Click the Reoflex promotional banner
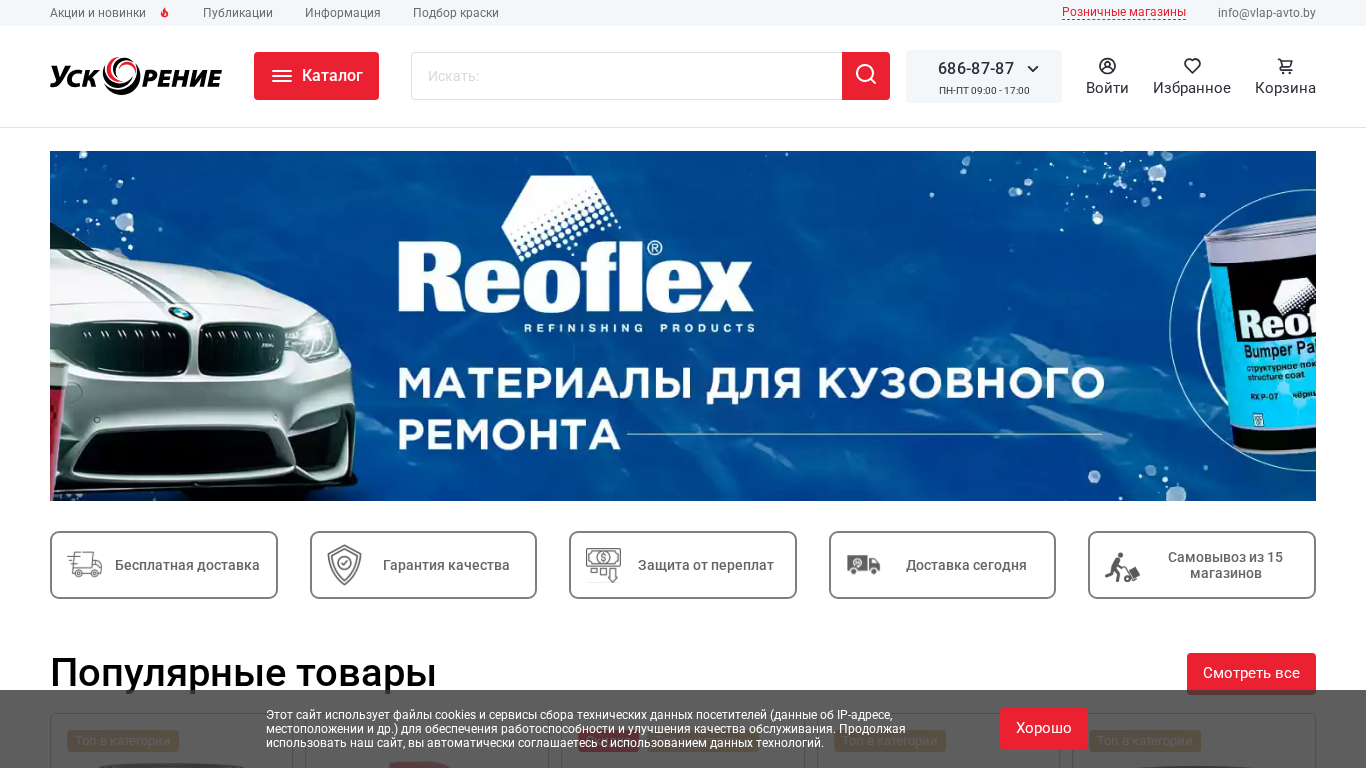The width and height of the screenshot is (1366, 768). pos(683,326)
